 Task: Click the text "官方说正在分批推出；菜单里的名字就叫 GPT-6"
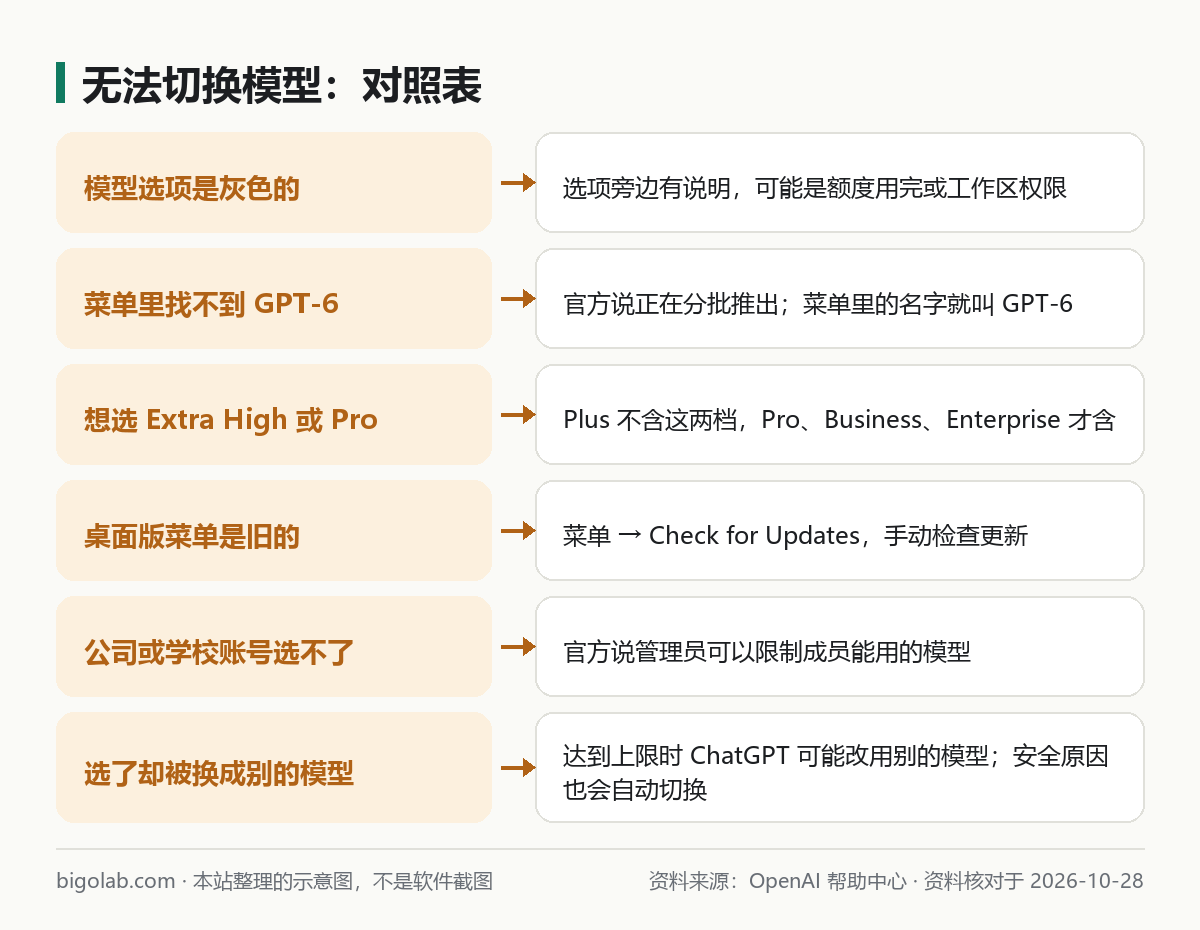pyautogui.click(x=818, y=304)
